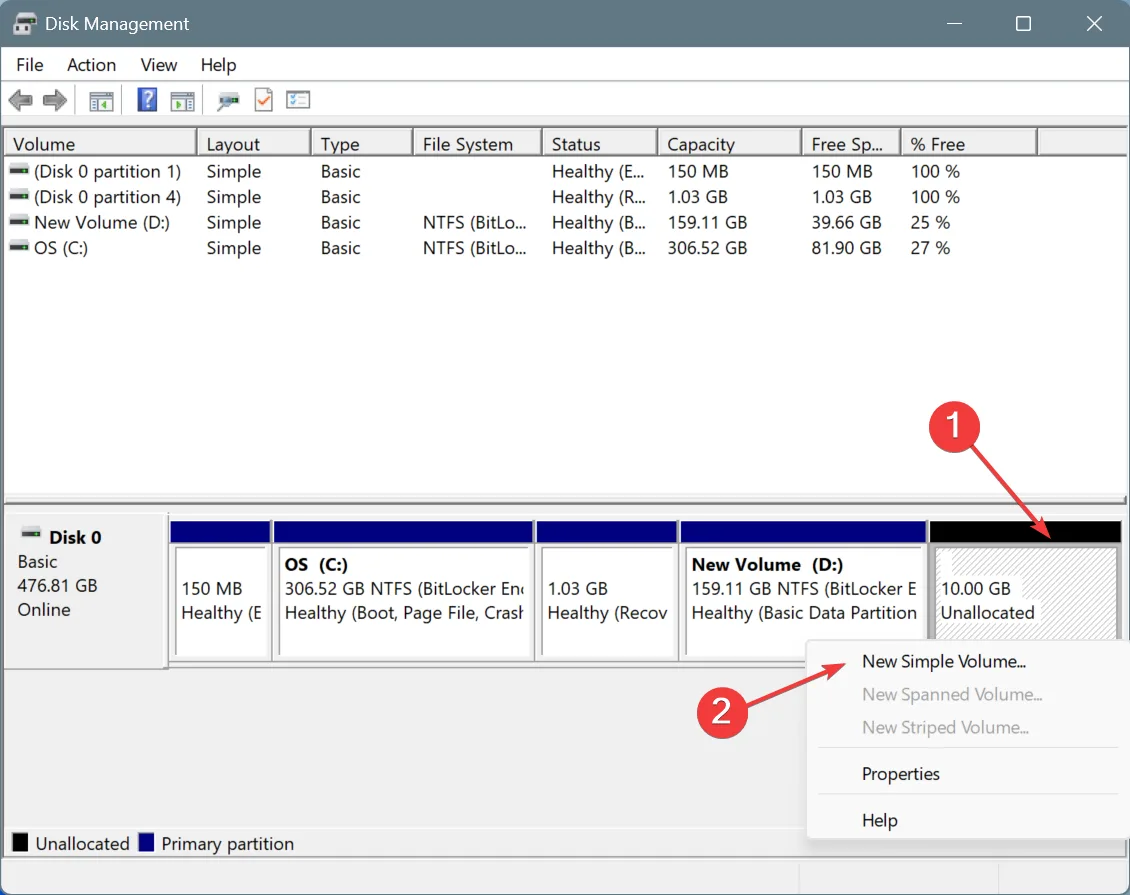
Task: Click the document with checkmark toolbar icon
Action: pyautogui.click(x=264, y=99)
